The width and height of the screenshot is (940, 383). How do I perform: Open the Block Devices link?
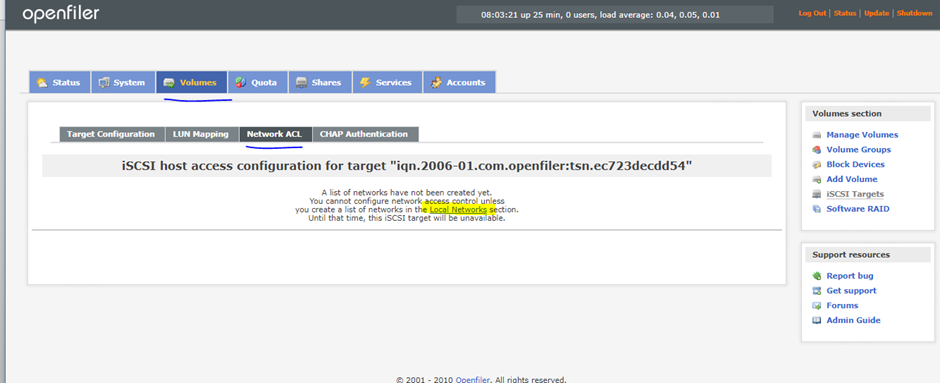[855, 164]
